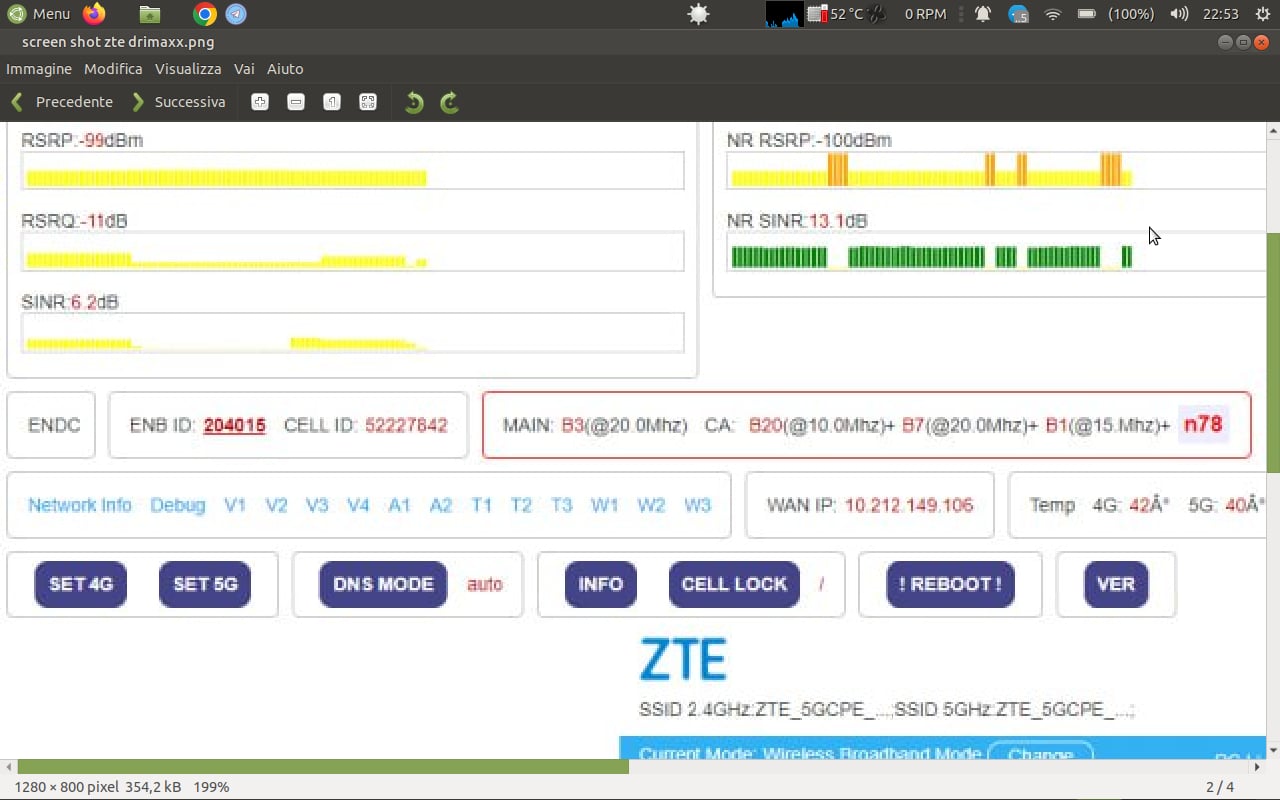Open the Vai menu
1280x800 pixels.
[244, 69]
